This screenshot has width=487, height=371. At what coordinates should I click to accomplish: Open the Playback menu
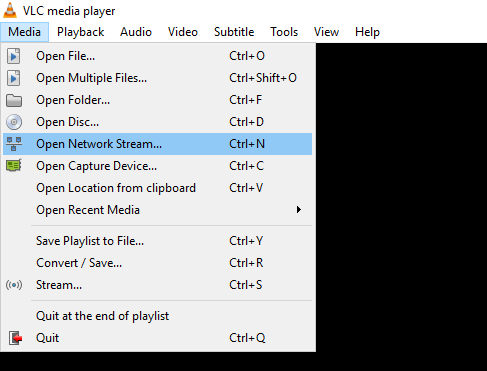[x=80, y=32]
